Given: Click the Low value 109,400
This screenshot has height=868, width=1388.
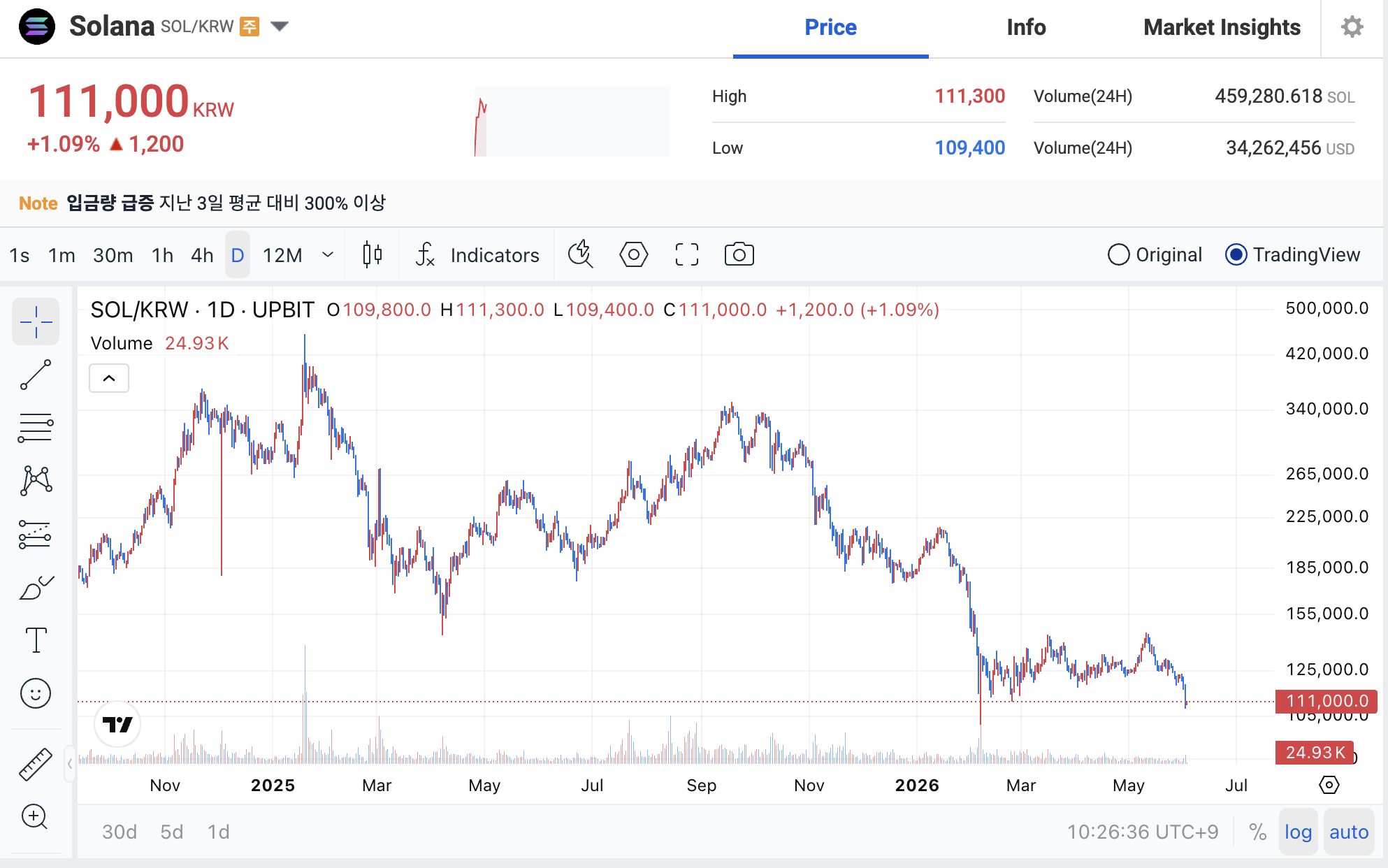Looking at the screenshot, I should pos(970,147).
